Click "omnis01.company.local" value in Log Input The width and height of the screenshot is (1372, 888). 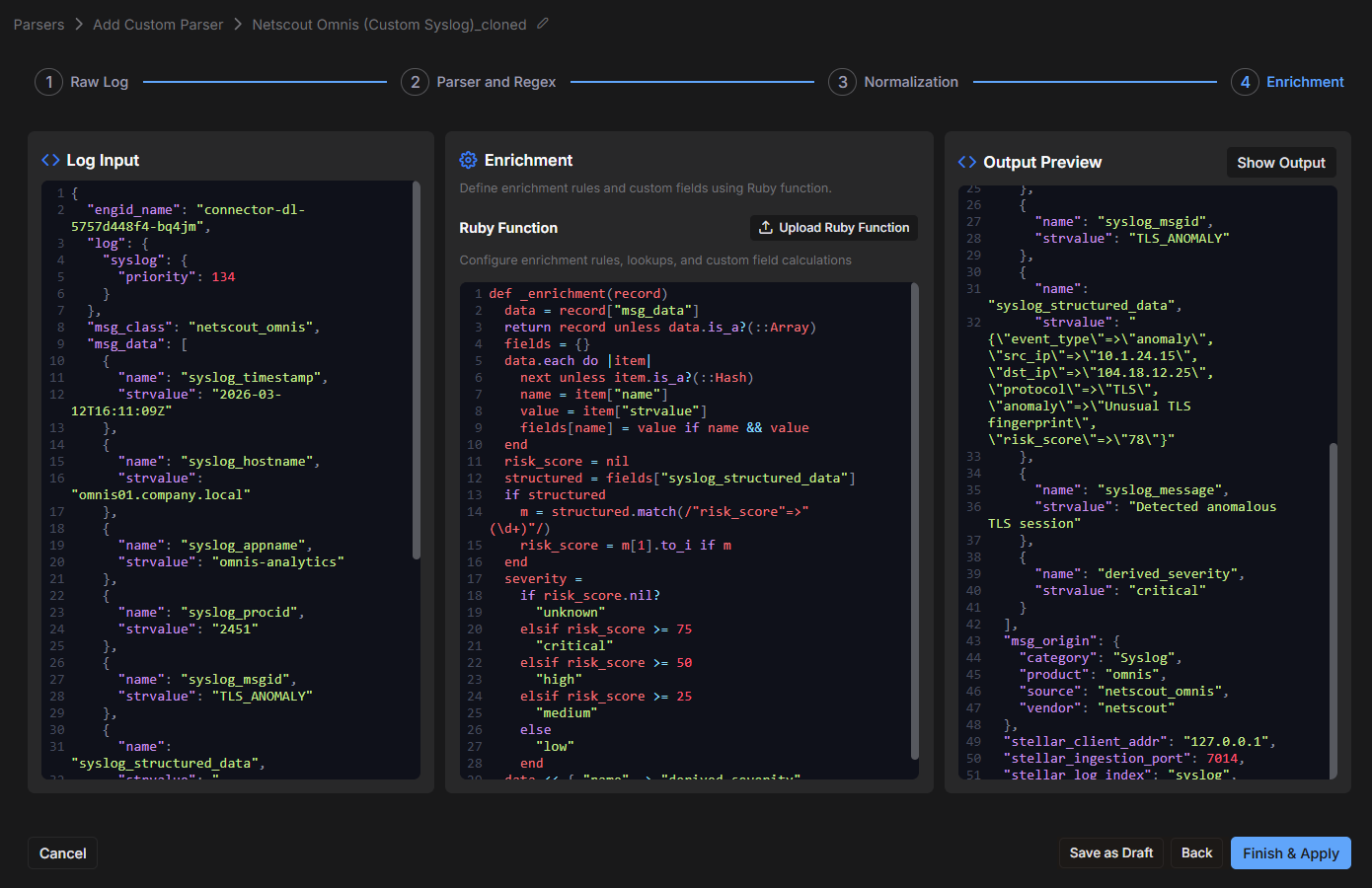click(161, 495)
